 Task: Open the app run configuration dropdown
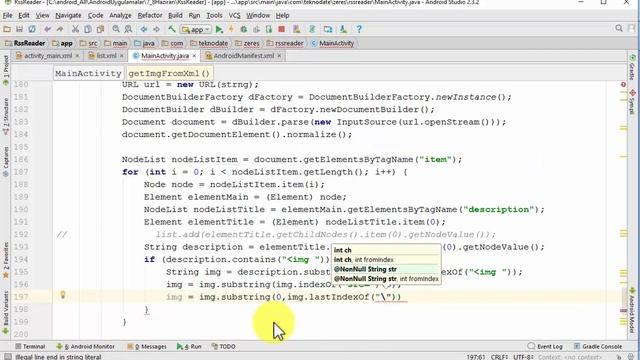pos(196,29)
